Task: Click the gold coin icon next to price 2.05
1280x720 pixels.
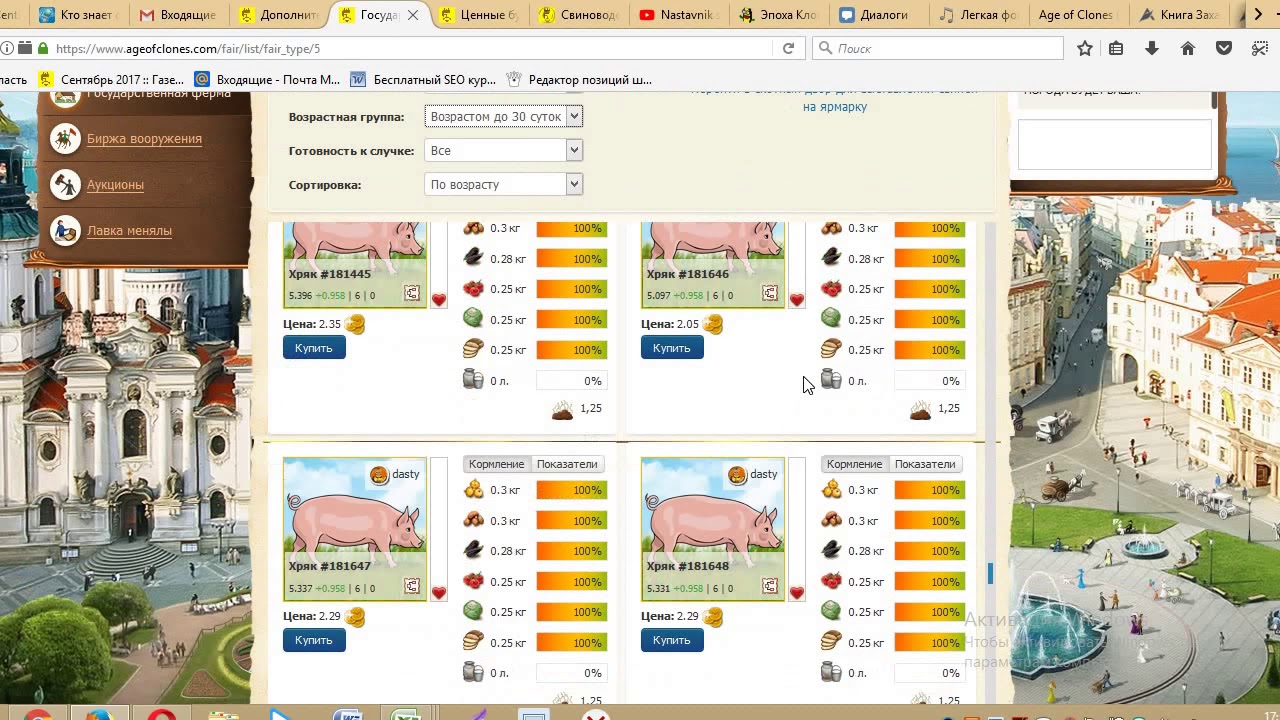Action: 713,324
